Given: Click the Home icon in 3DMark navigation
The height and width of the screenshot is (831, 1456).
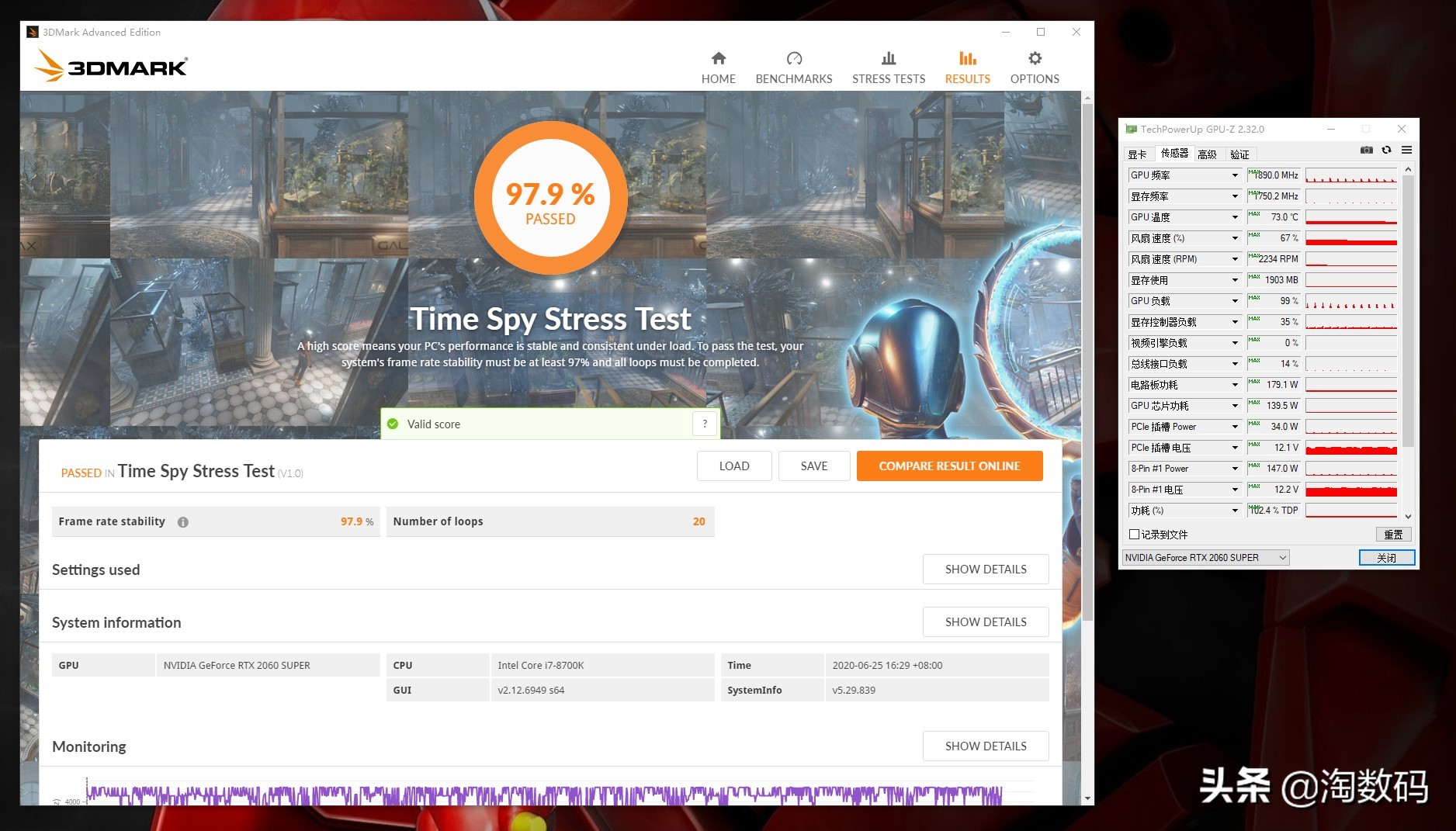Looking at the screenshot, I should click(718, 59).
